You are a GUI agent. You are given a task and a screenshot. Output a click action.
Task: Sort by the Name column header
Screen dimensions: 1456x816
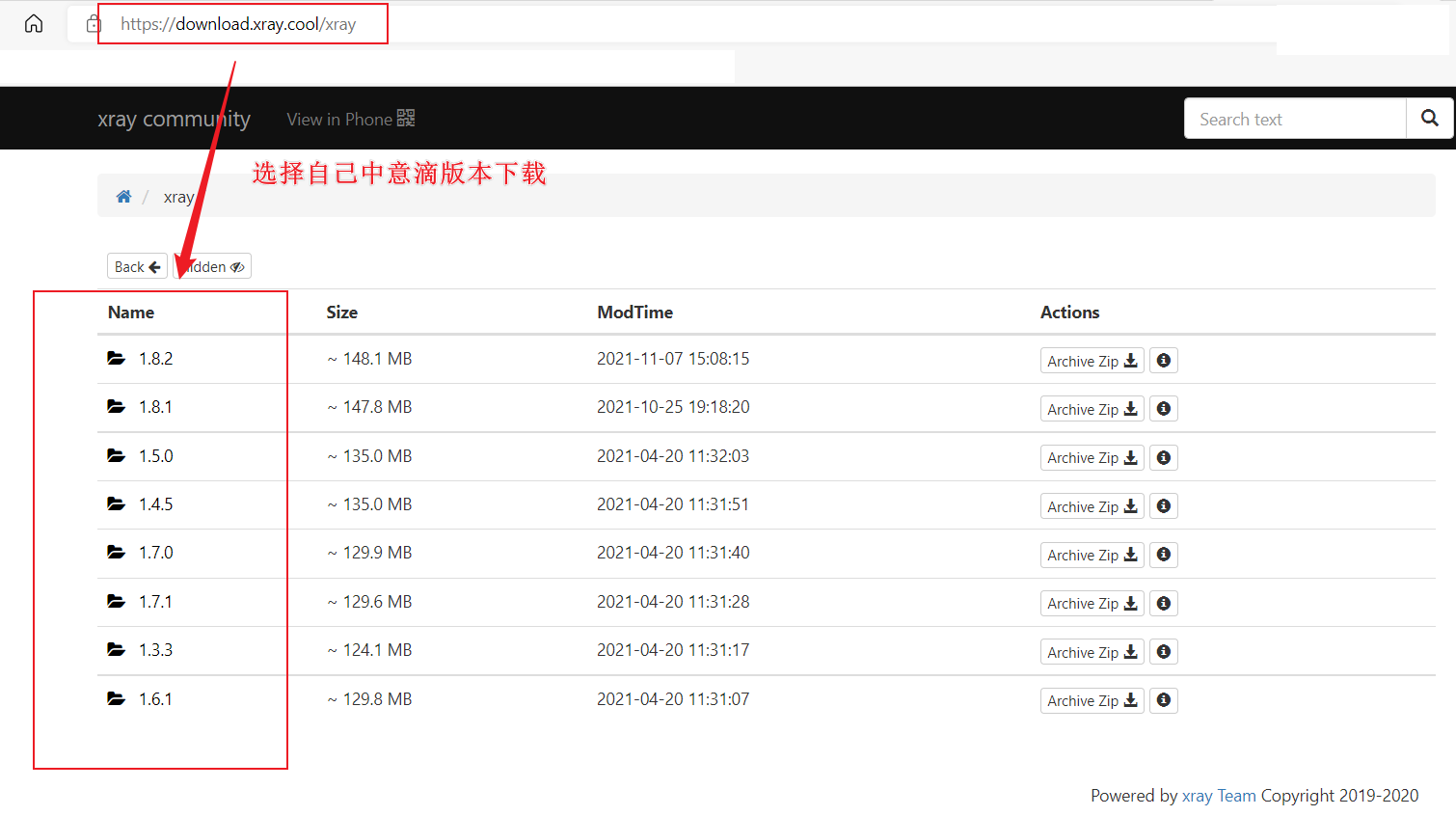coord(131,313)
